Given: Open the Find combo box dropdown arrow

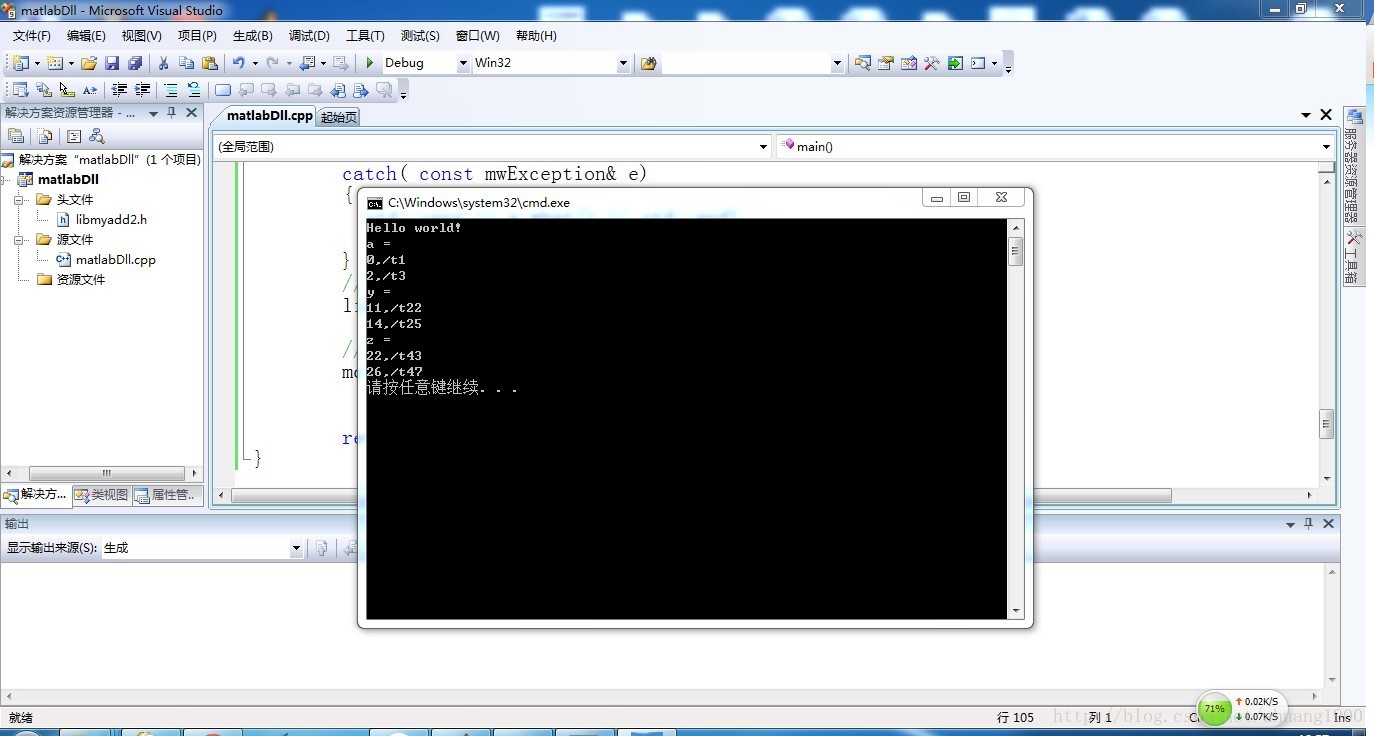Looking at the screenshot, I should pyautogui.click(x=837, y=63).
